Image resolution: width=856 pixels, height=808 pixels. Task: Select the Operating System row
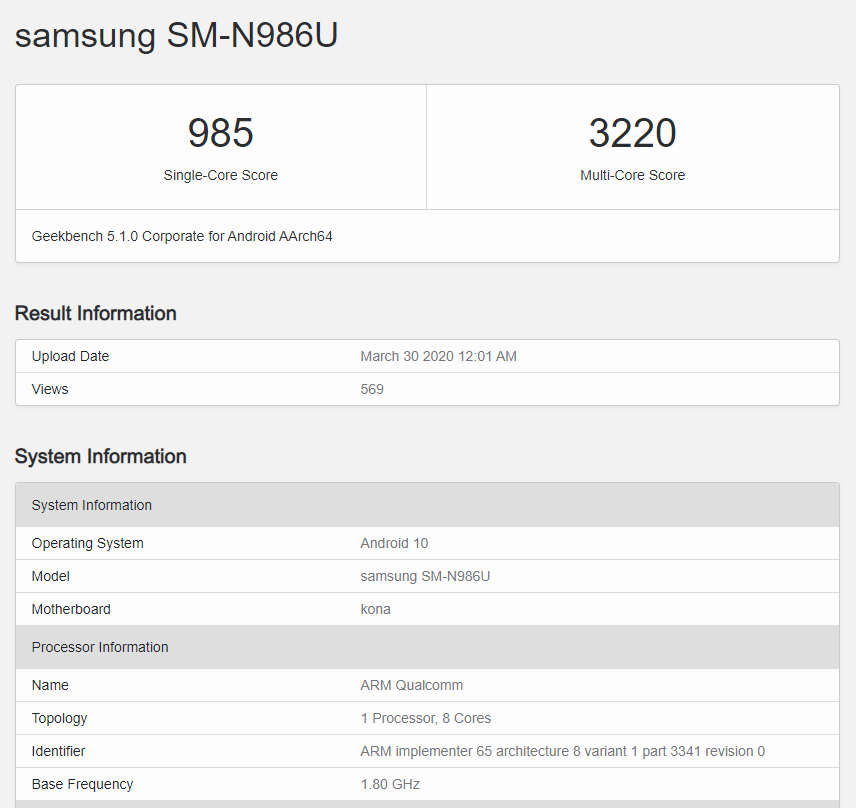click(x=88, y=543)
